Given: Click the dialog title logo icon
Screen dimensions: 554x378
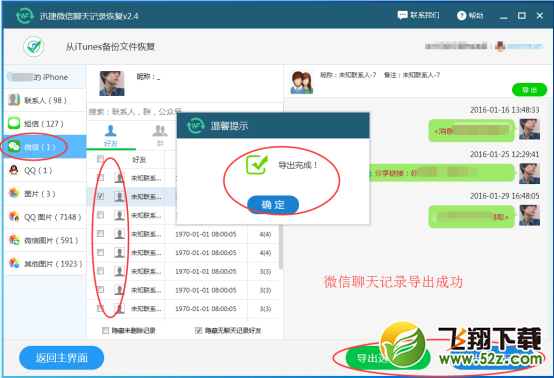Looking at the screenshot, I should click(x=195, y=125).
